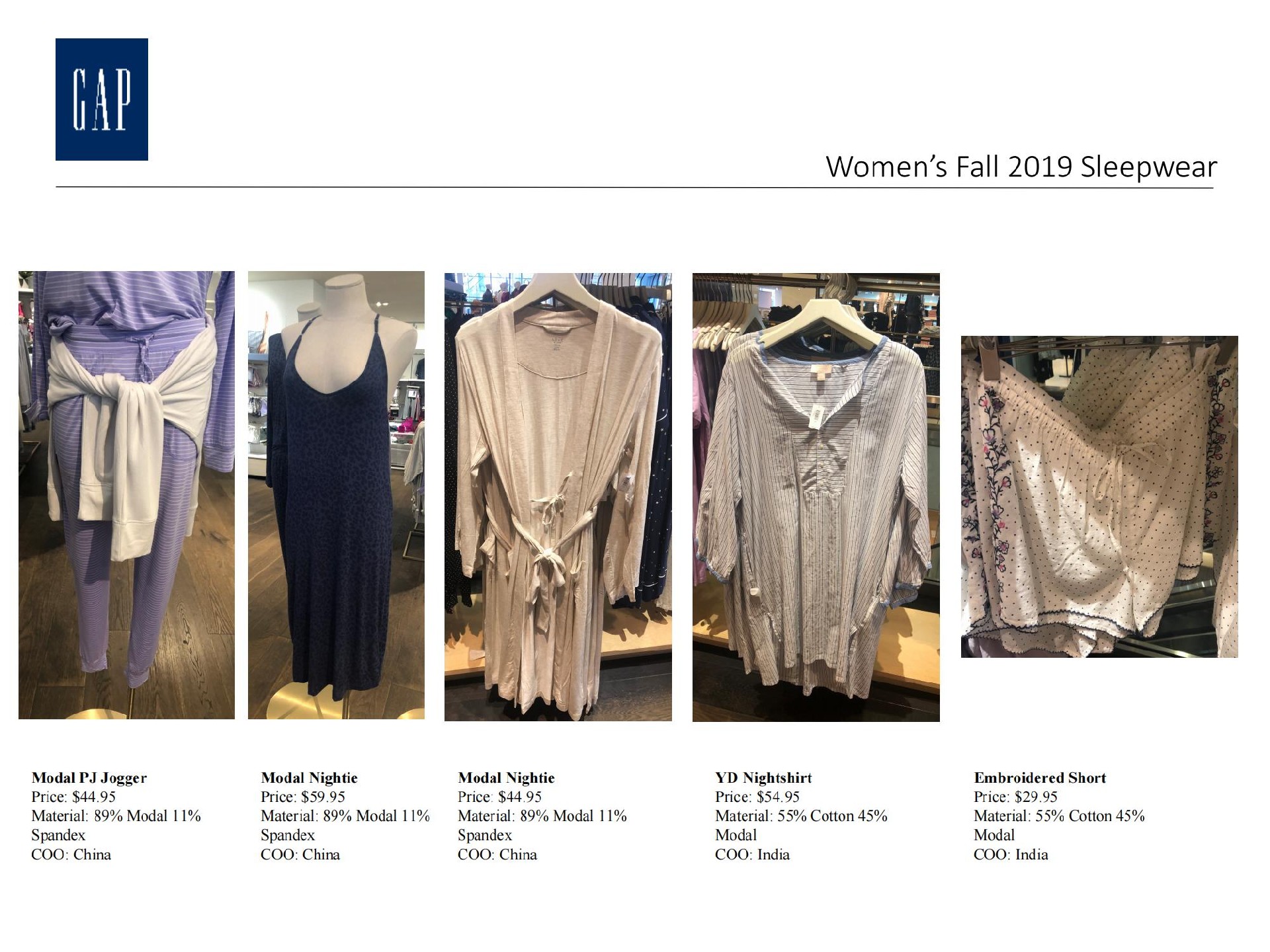This screenshot has width=1270, height=952.
Task: Click the Modal Nightie heading priced $44.95
Action: click(x=506, y=778)
